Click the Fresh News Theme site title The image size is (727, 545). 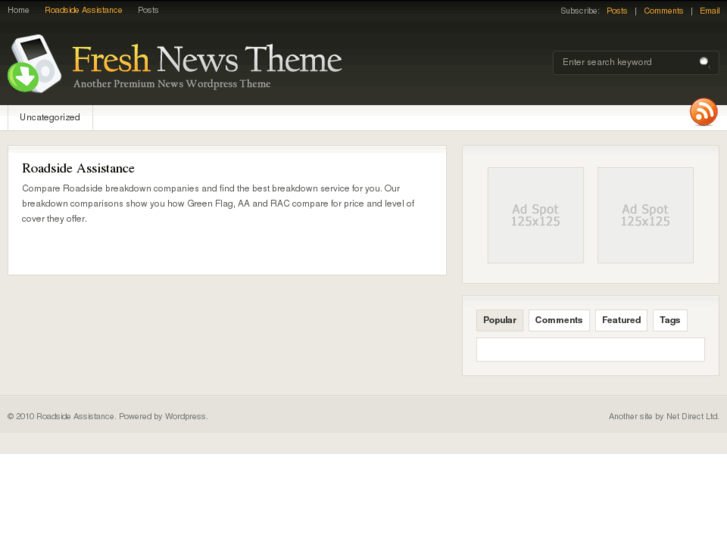click(x=207, y=59)
